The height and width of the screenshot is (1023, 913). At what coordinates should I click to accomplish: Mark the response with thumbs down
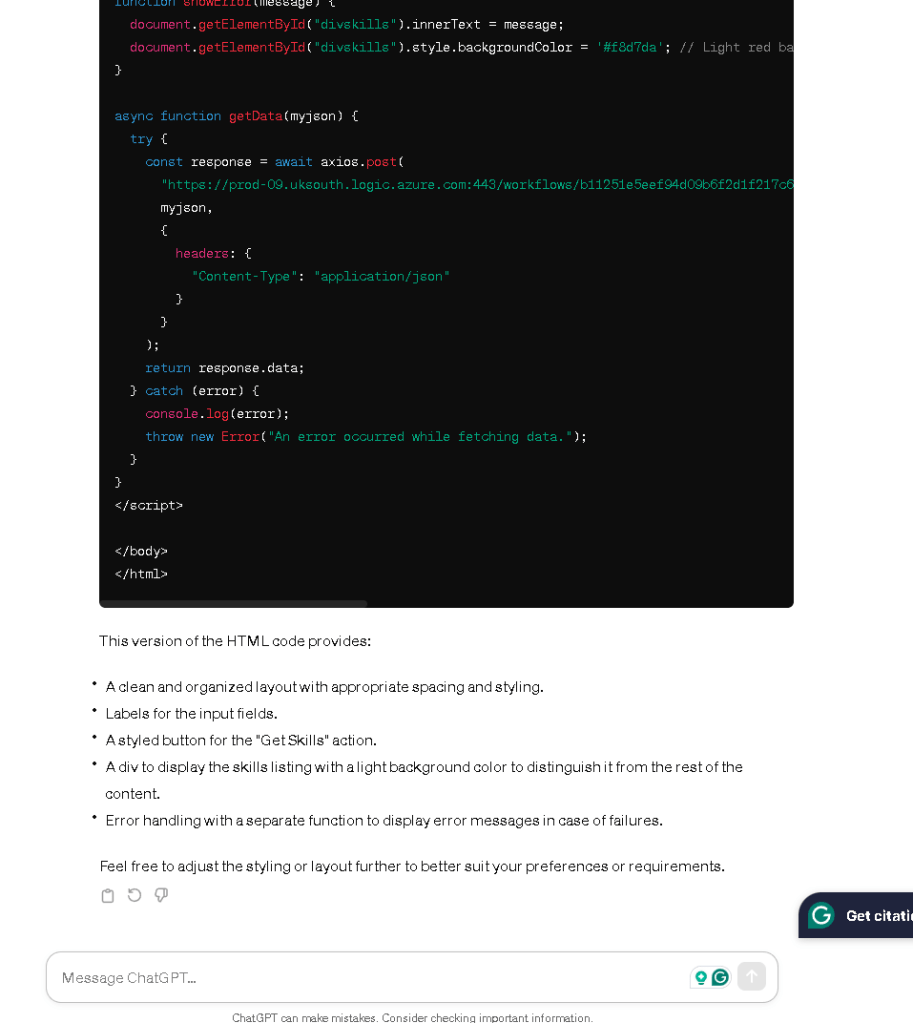161,895
